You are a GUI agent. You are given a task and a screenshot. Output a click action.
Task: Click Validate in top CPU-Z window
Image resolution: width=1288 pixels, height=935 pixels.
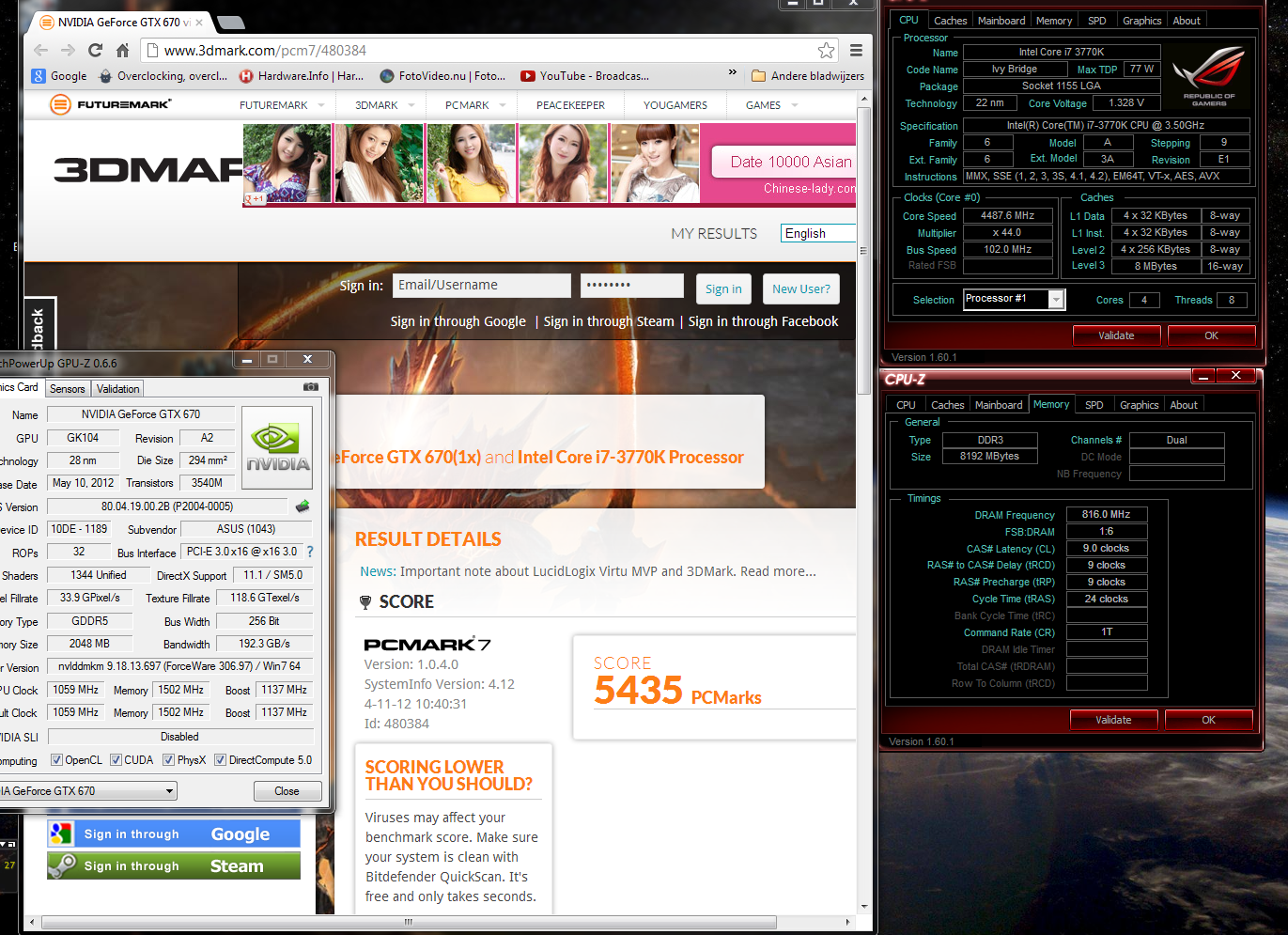click(x=1116, y=335)
